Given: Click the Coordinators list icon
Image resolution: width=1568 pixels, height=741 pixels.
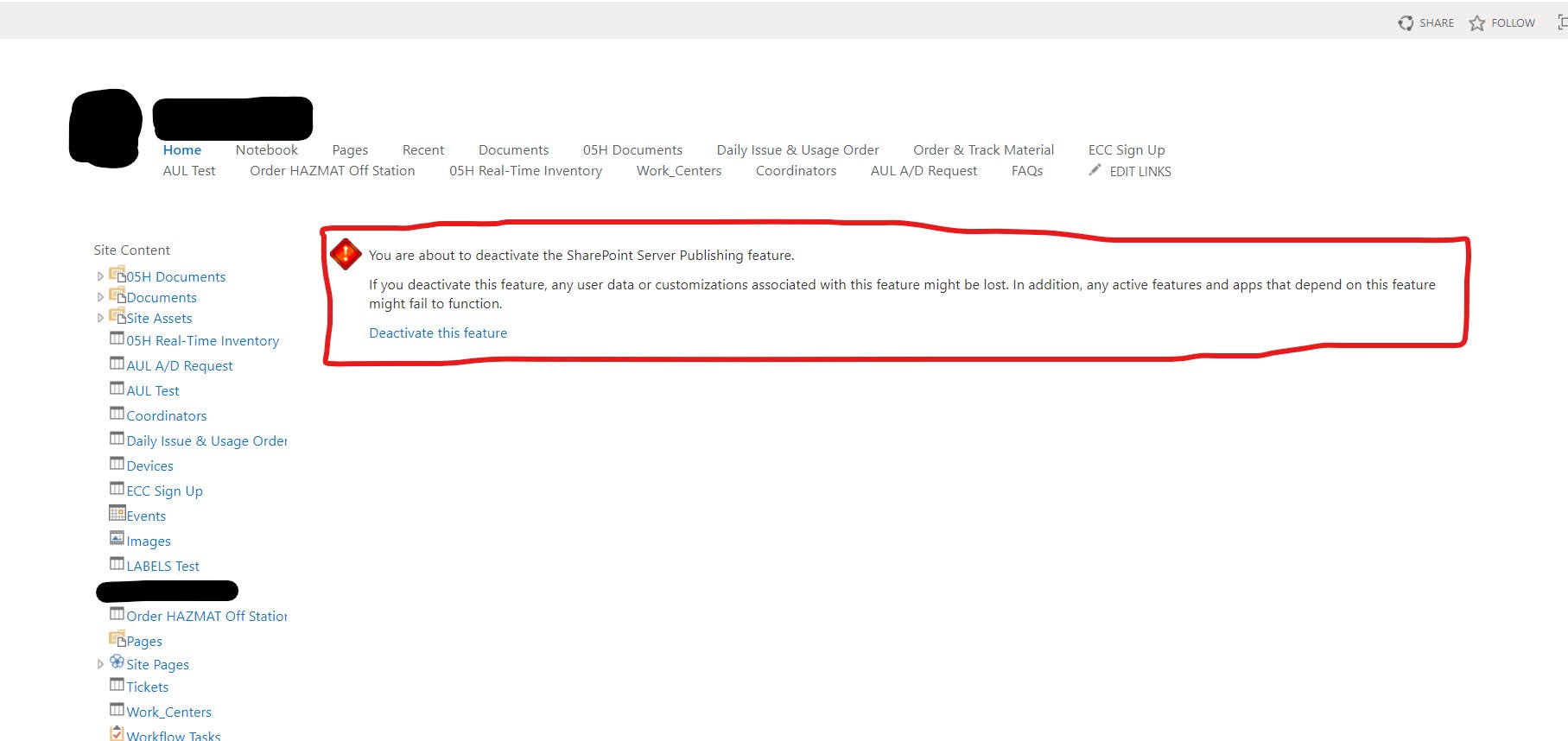Looking at the screenshot, I should click(117, 413).
